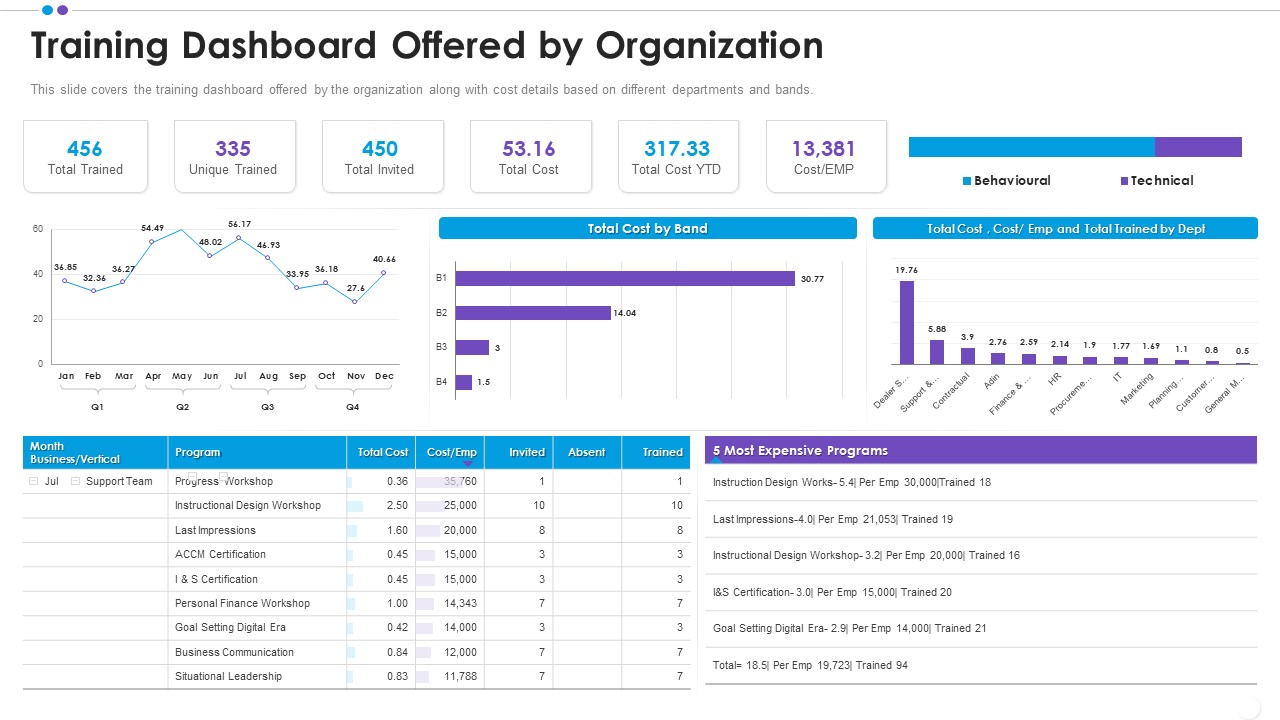Select the Last Impressions program cell

[x=257, y=530]
